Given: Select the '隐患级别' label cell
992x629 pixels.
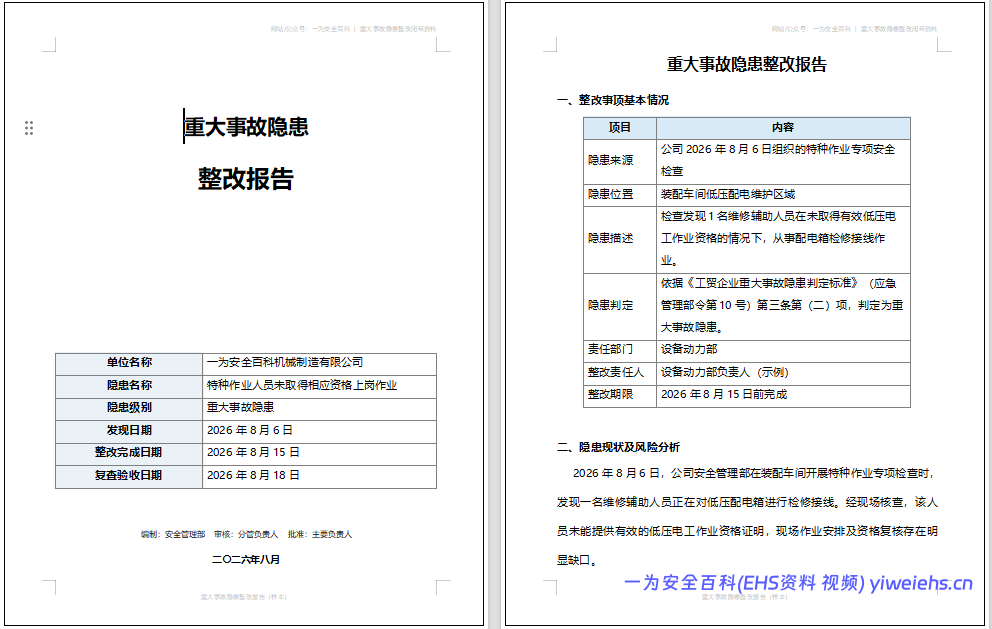Looking at the screenshot, I should tap(129, 408).
